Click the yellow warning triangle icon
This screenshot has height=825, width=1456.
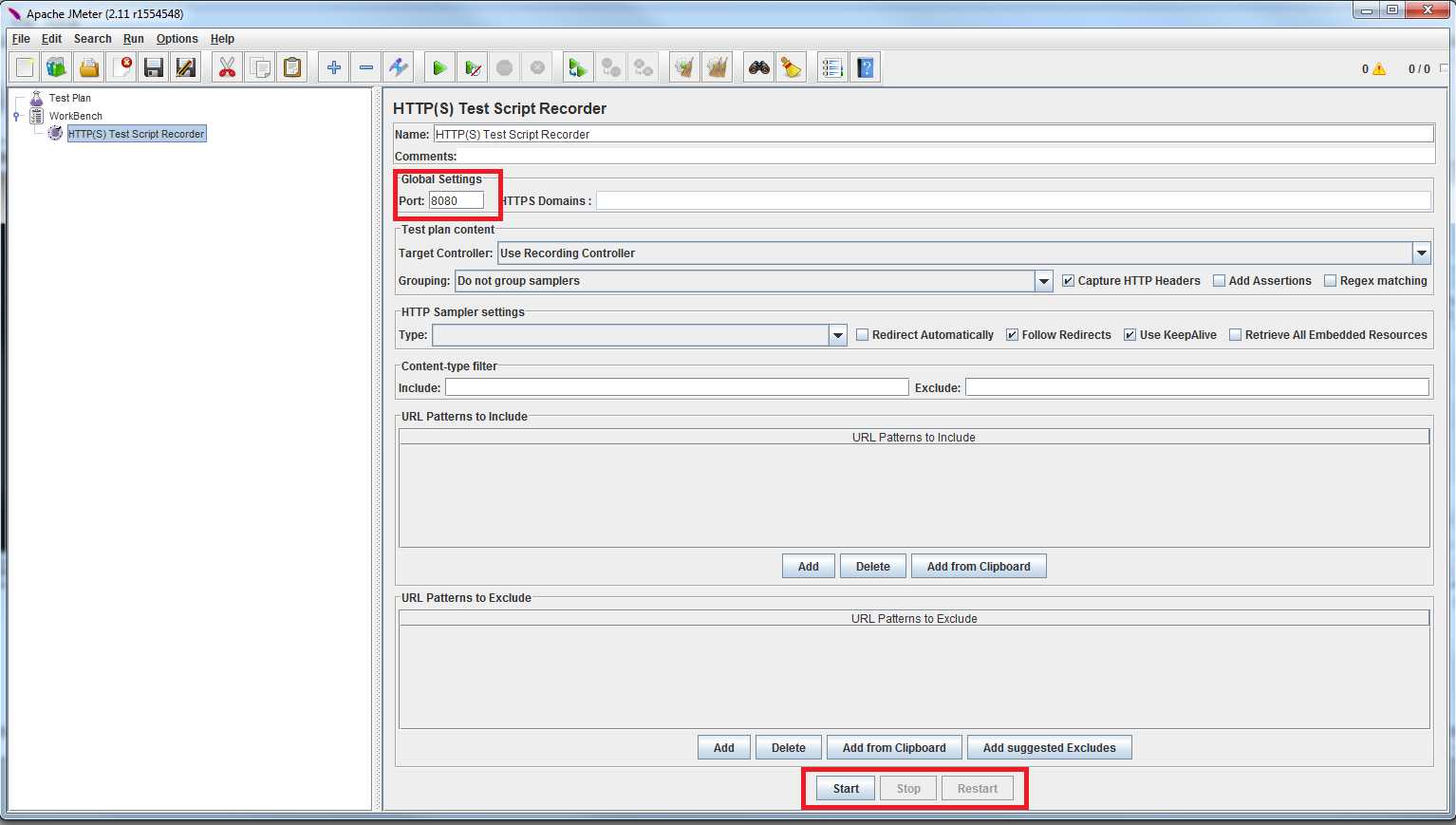pos(1379,69)
